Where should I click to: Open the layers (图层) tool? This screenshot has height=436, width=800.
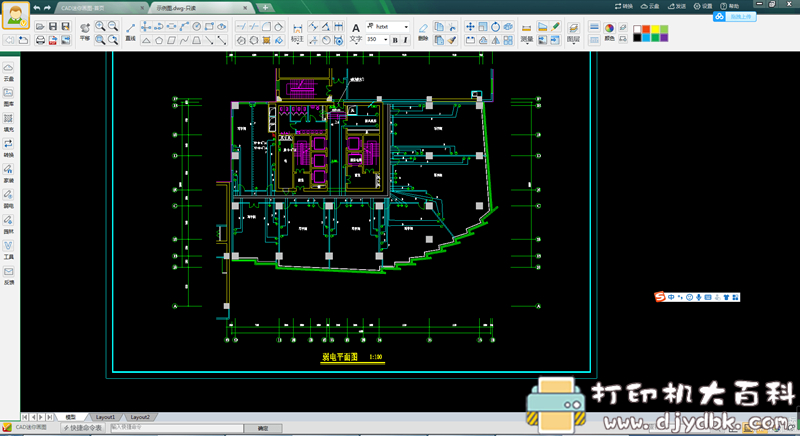(573, 32)
